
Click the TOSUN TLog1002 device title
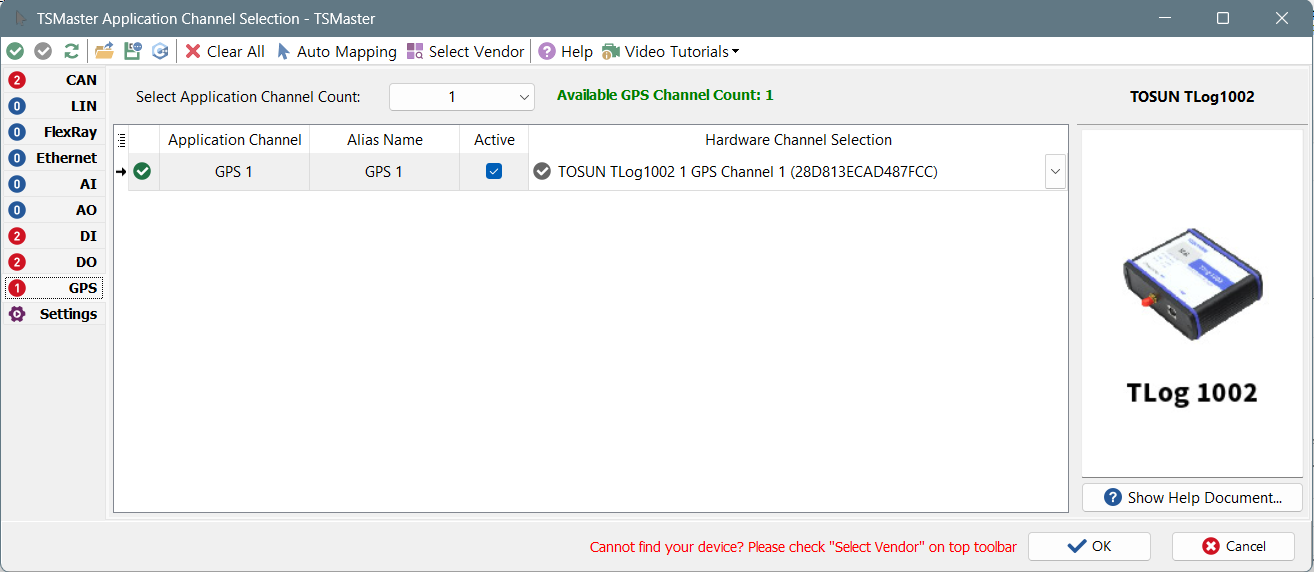(1192, 97)
